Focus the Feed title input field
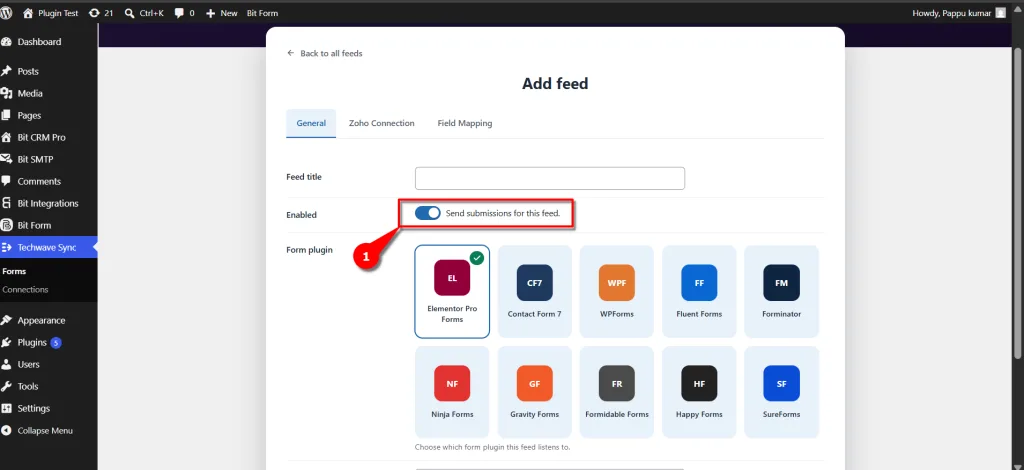The width and height of the screenshot is (1024, 470). coord(550,178)
